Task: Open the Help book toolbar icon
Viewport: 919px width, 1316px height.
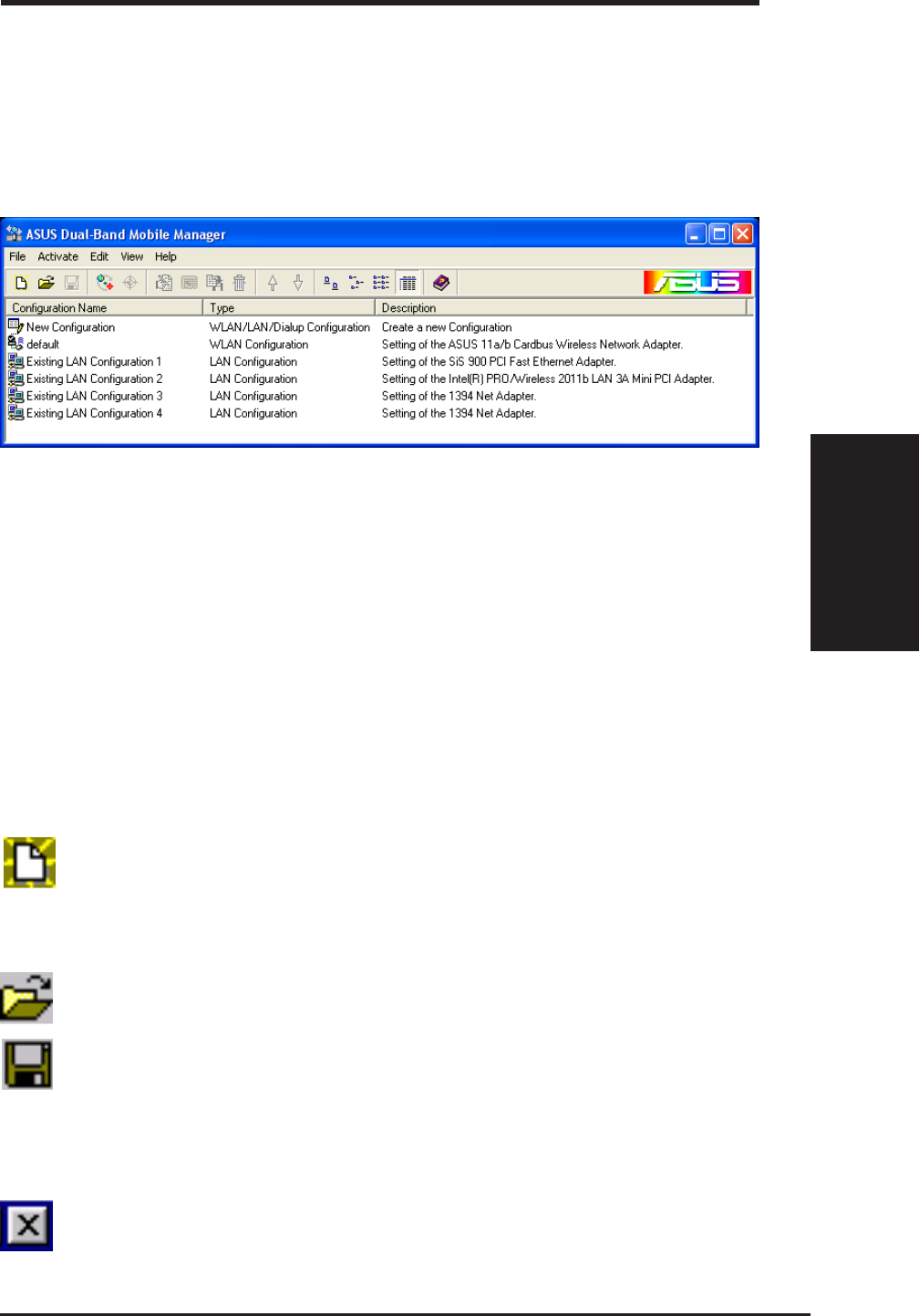Action: (441, 283)
